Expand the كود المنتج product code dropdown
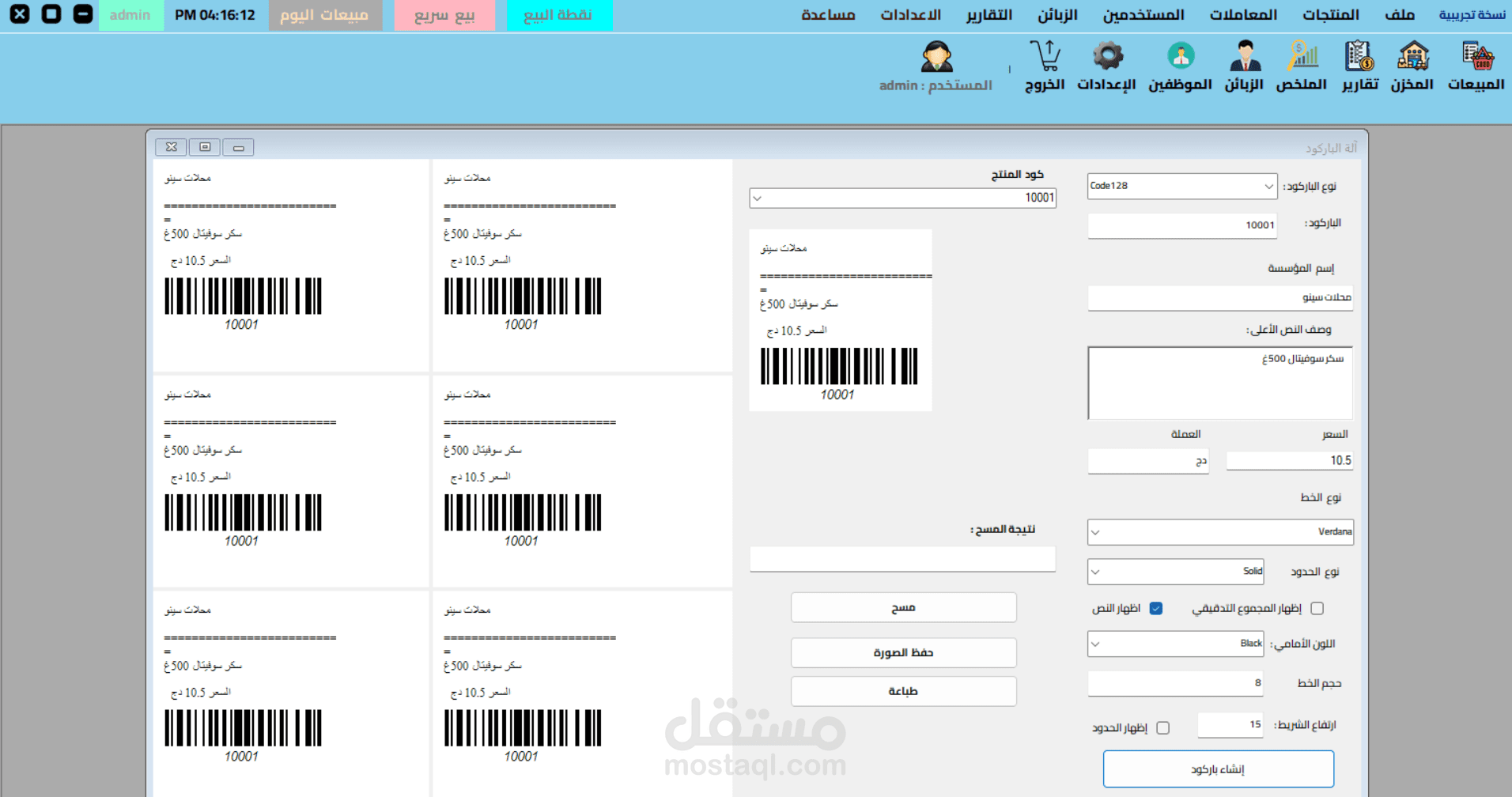Screen dimensions: 1512x797 coord(902,198)
